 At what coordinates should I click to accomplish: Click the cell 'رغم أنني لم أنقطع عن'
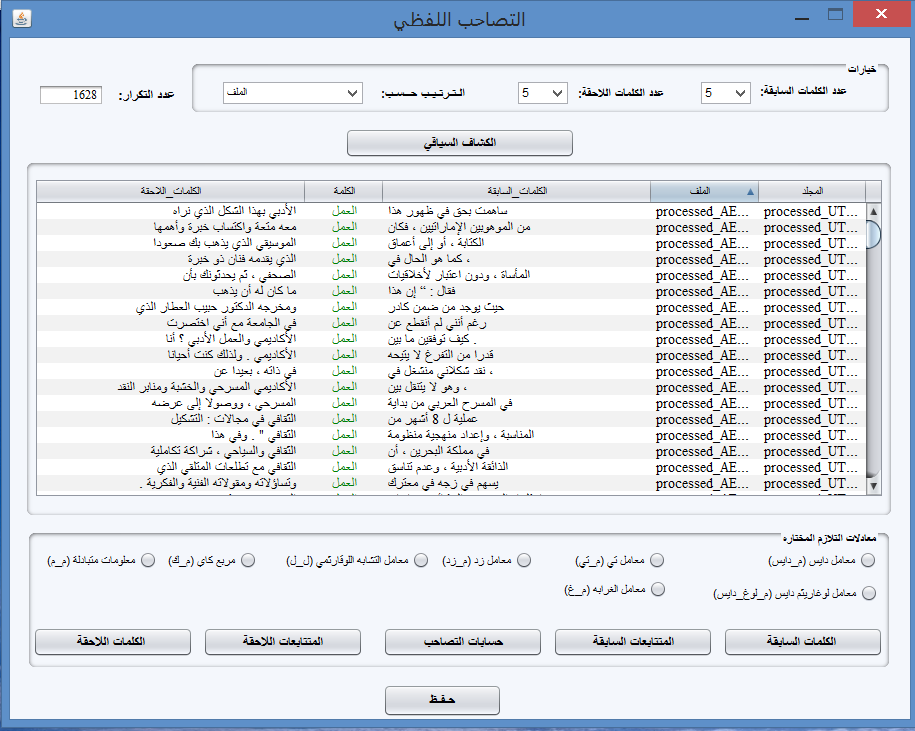click(516, 323)
